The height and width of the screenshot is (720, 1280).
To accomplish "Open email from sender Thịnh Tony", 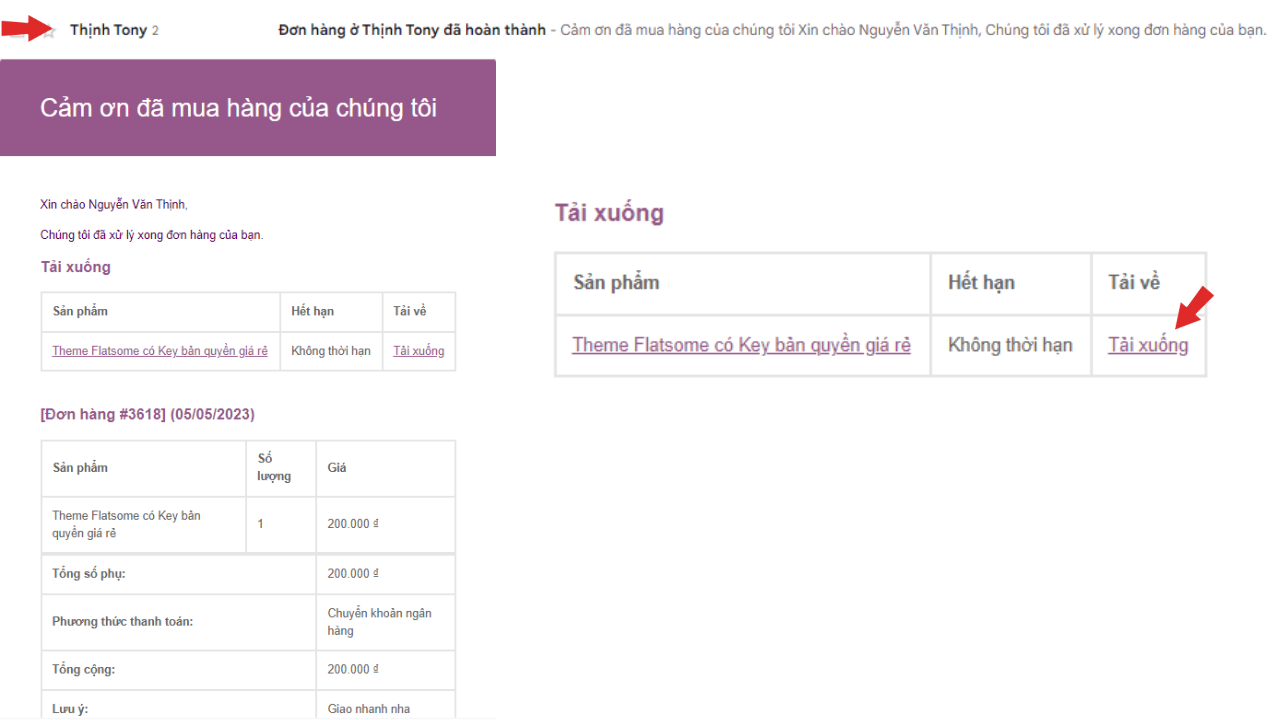I will [108, 30].
